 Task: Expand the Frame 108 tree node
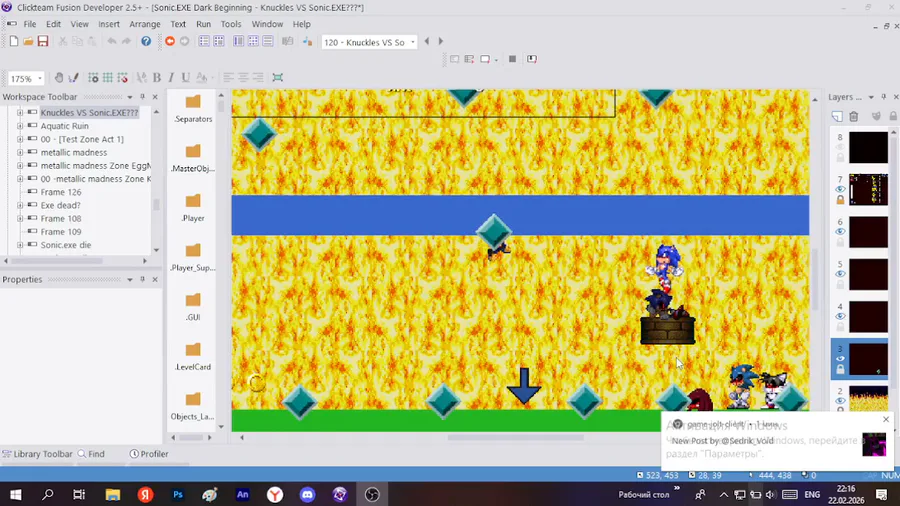pyautogui.click(x=20, y=219)
